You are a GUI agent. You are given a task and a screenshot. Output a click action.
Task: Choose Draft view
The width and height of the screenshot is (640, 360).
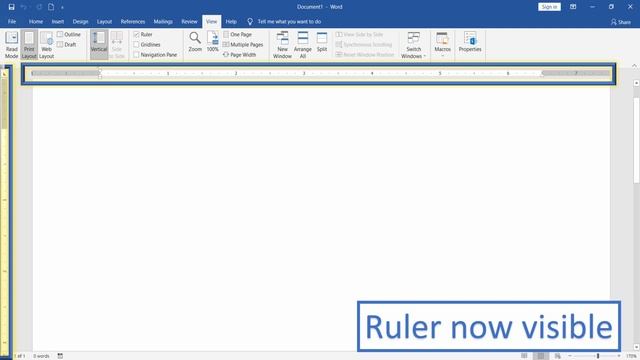point(67,44)
